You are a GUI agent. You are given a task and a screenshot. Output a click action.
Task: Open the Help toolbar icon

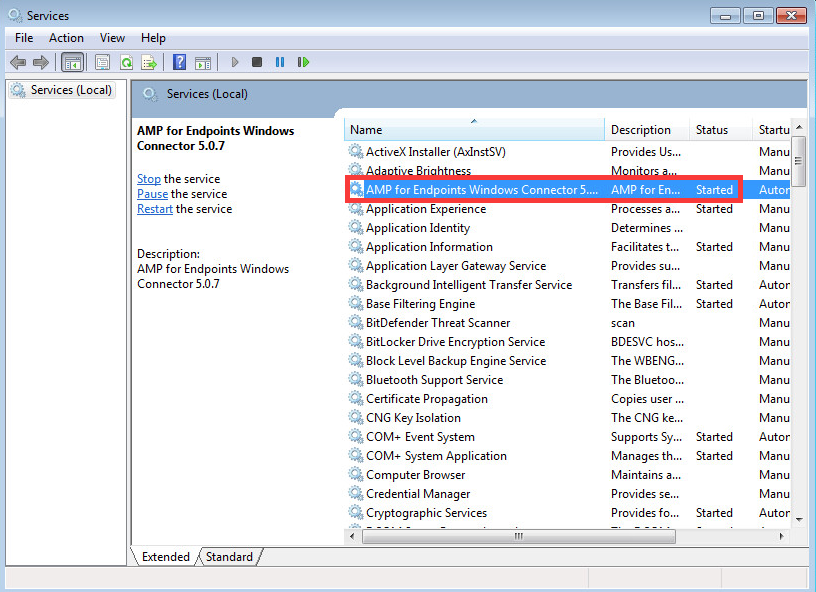[x=180, y=62]
